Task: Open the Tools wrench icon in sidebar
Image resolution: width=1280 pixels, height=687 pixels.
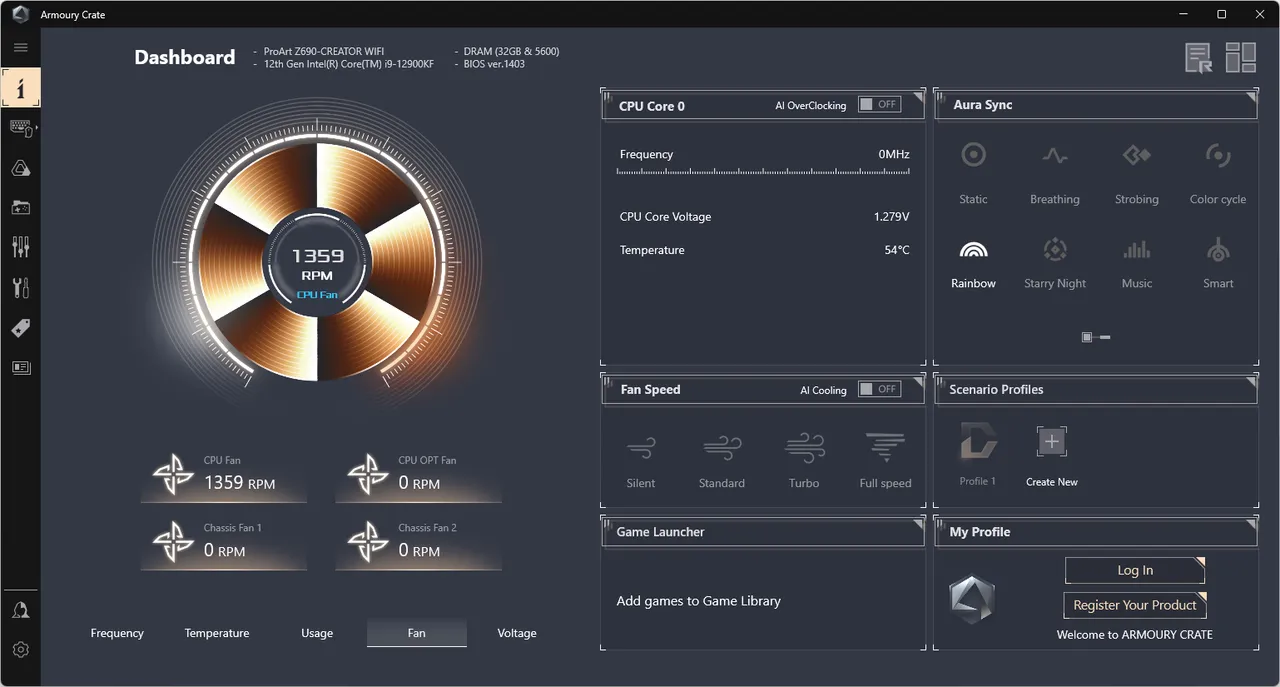Action: [x=20, y=288]
